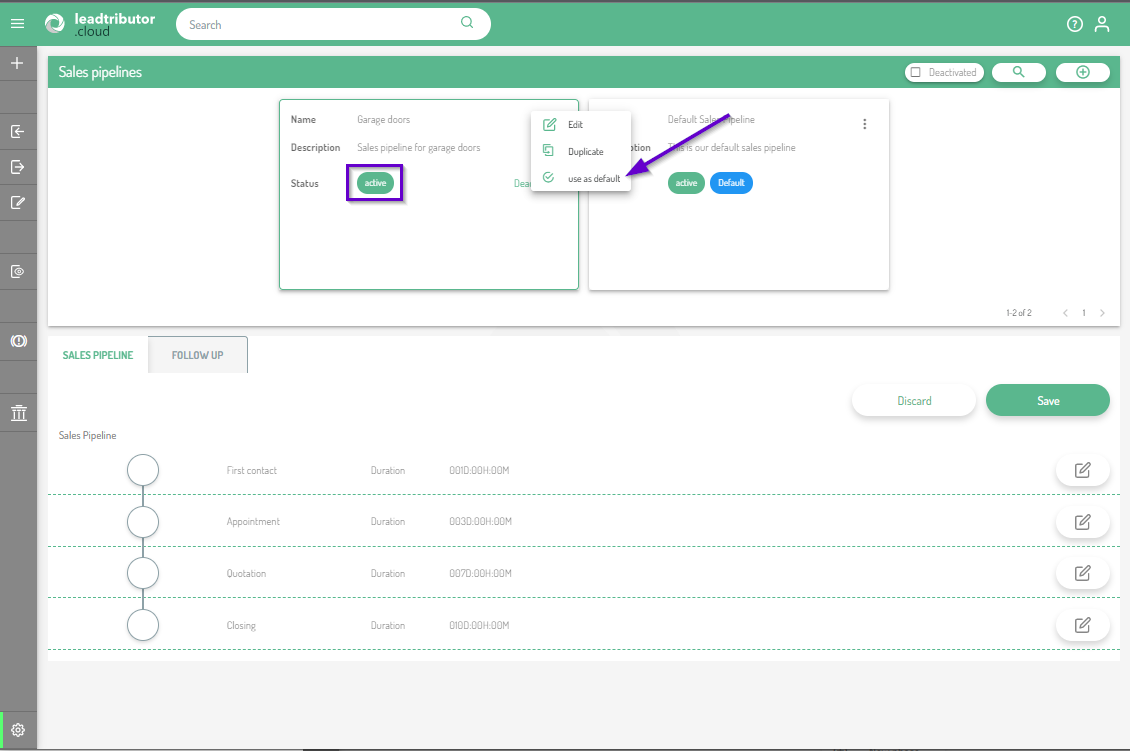Viewport: 1130px width, 751px height.
Task: Click the Discard button
Action: pyautogui.click(x=913, y=400)
